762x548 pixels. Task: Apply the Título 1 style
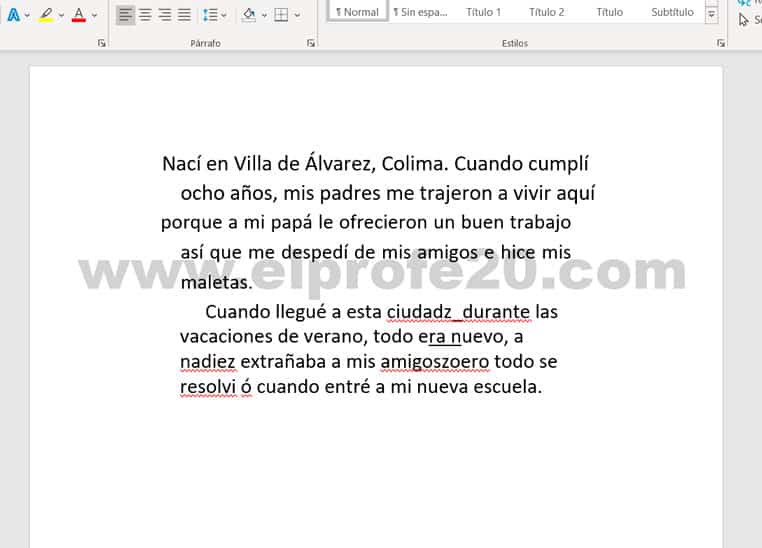[484, 12]
